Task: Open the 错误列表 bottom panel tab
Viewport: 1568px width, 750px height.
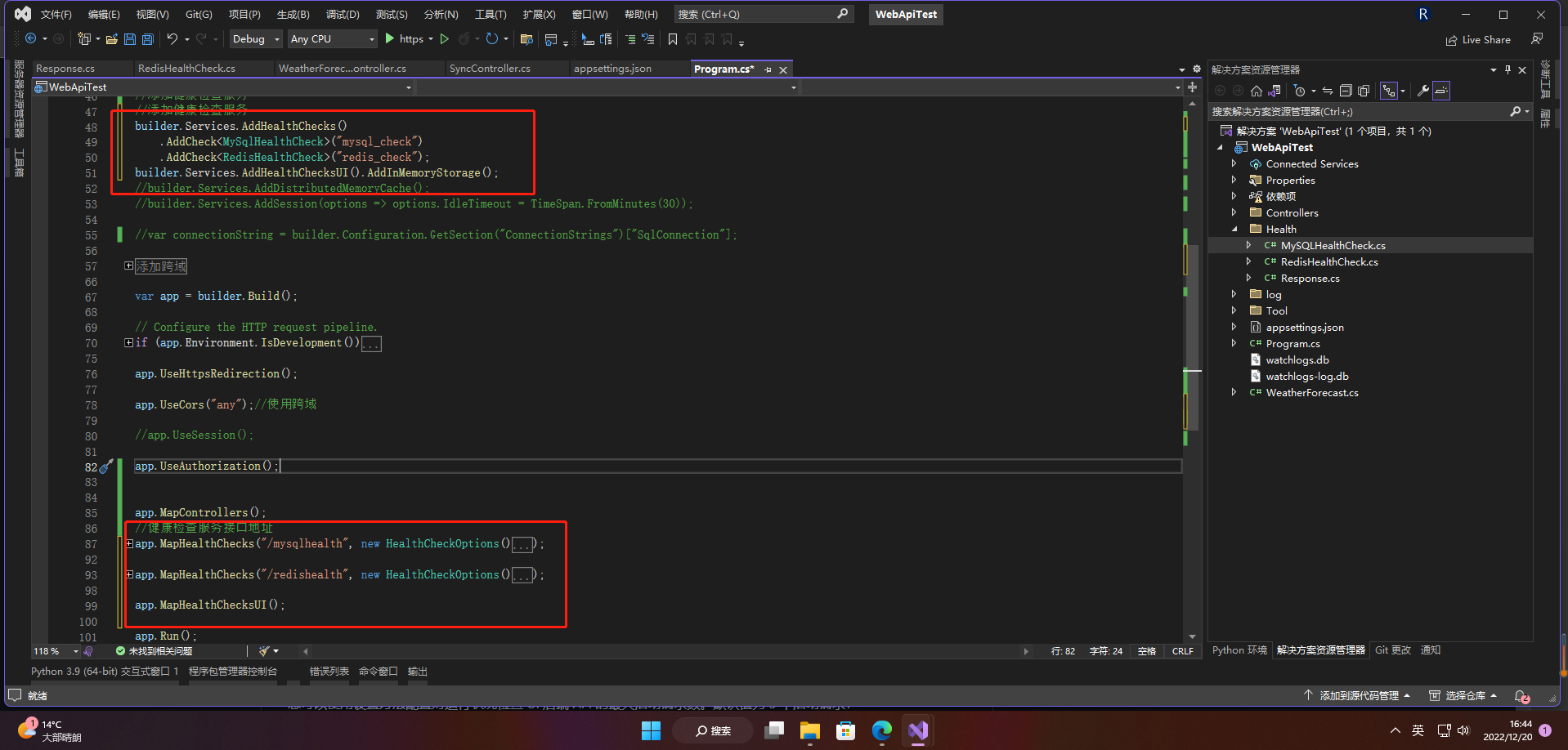Action: [329, 672]
